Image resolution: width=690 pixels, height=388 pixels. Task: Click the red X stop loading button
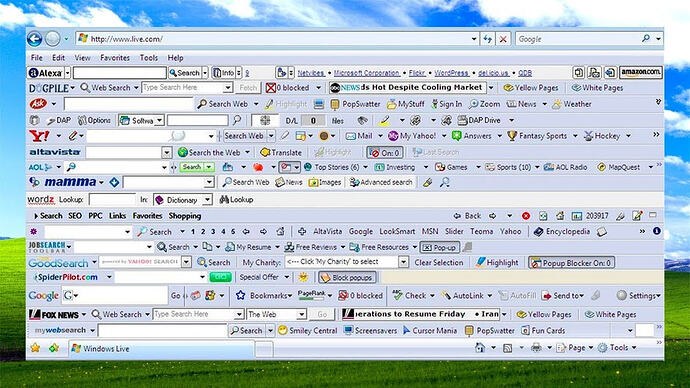click(x=503, y=39)
